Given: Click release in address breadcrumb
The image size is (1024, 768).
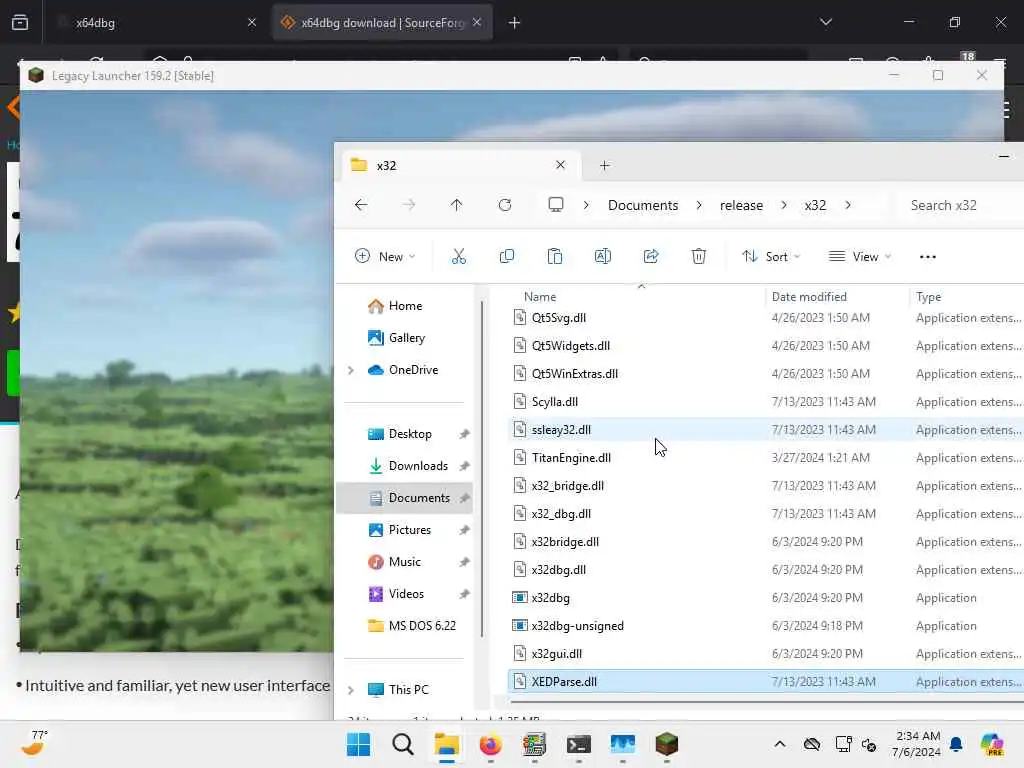Looking at the screenshot, I should coord(741,205).
